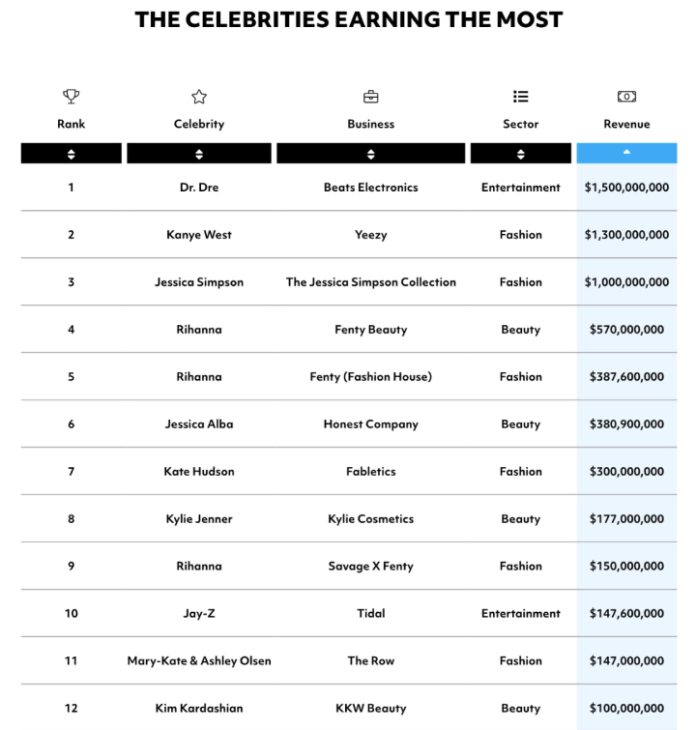Screen dimensions: 696x730
Task: Click the Revenue column header label
Action: click(626, 124)
